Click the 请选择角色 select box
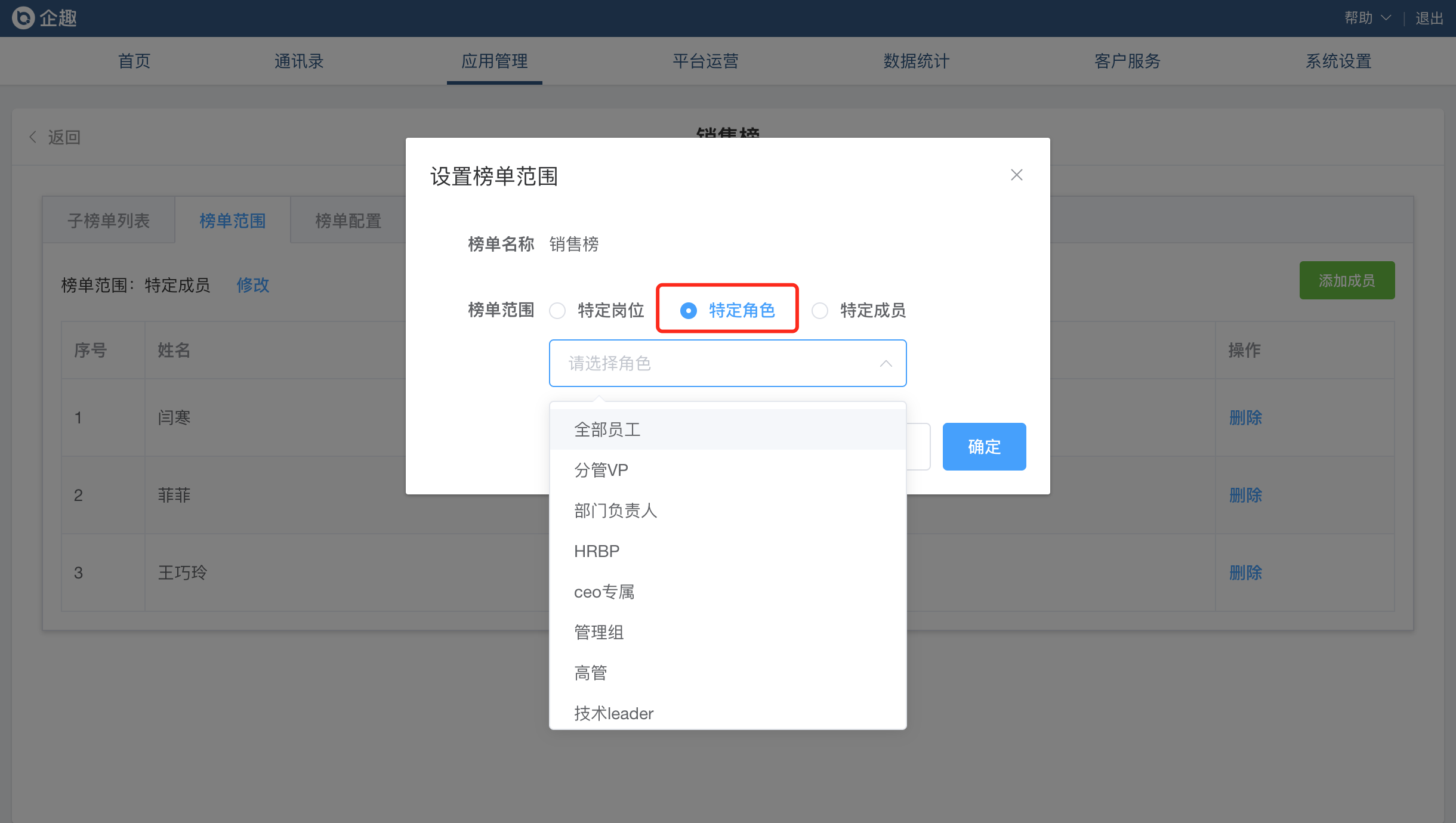Viewport: 1456px width, 823px height. (716, 363)
